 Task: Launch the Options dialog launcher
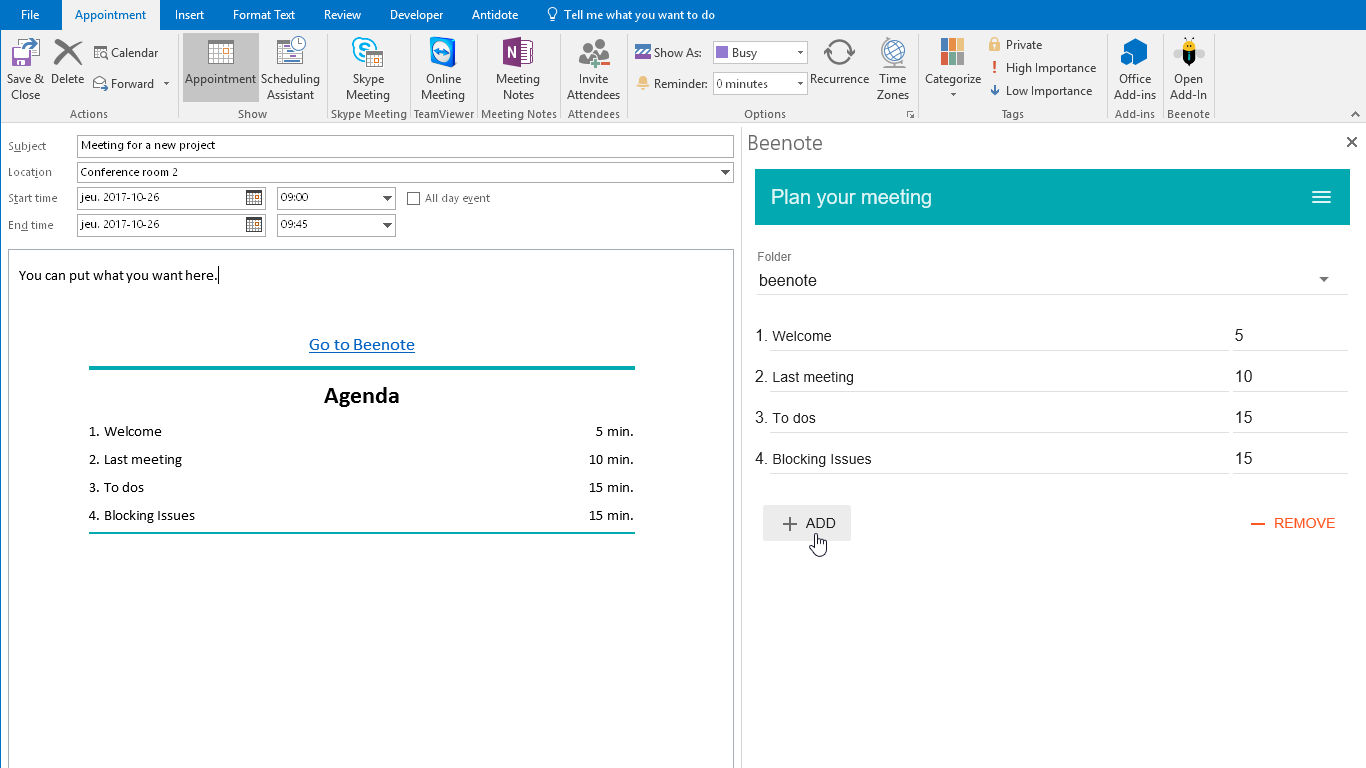pyautogui.click(x=910, y=115)
